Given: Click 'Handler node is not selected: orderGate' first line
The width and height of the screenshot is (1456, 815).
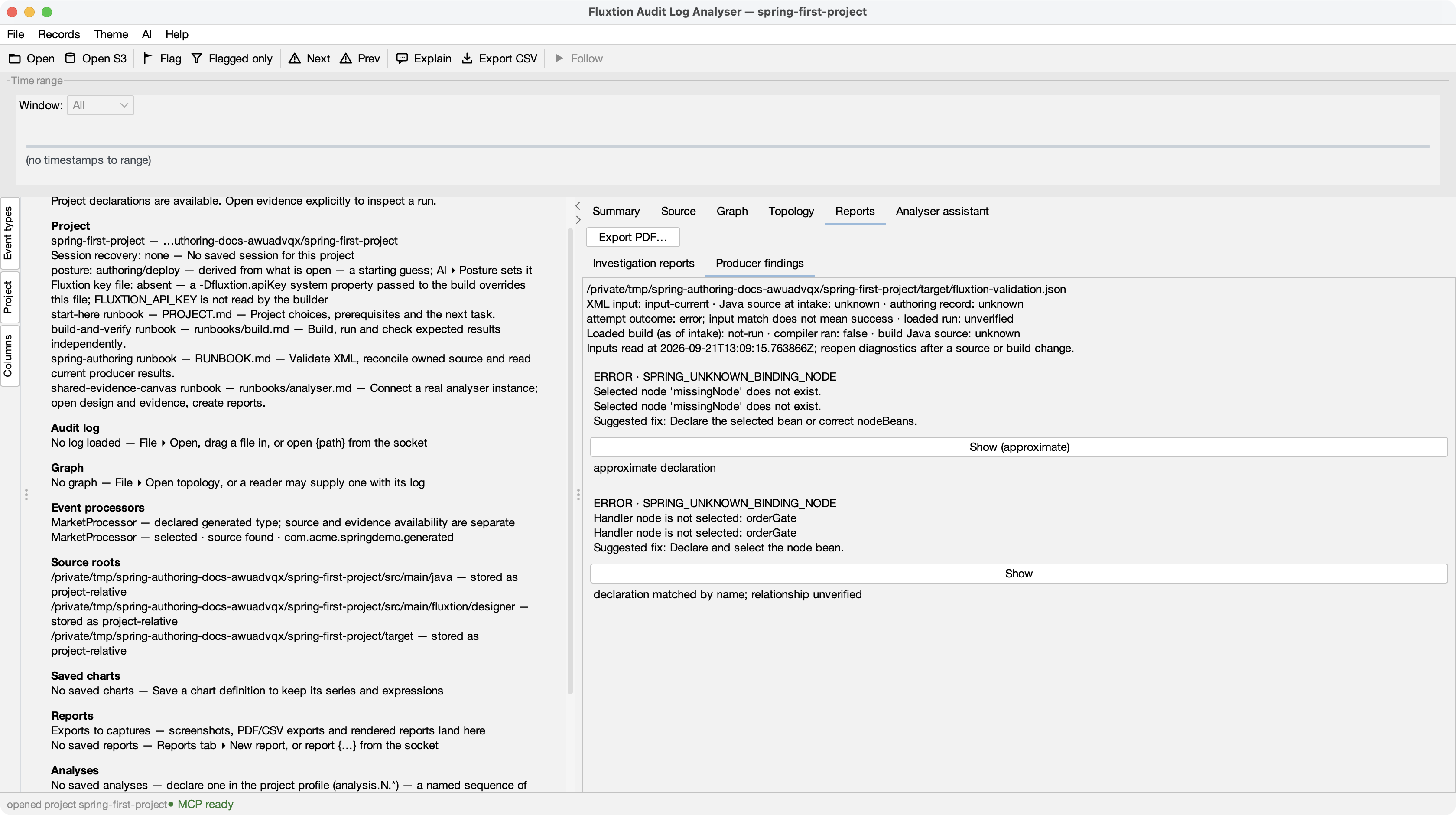Looking at the screenshot, I should (x=694, y=518).
